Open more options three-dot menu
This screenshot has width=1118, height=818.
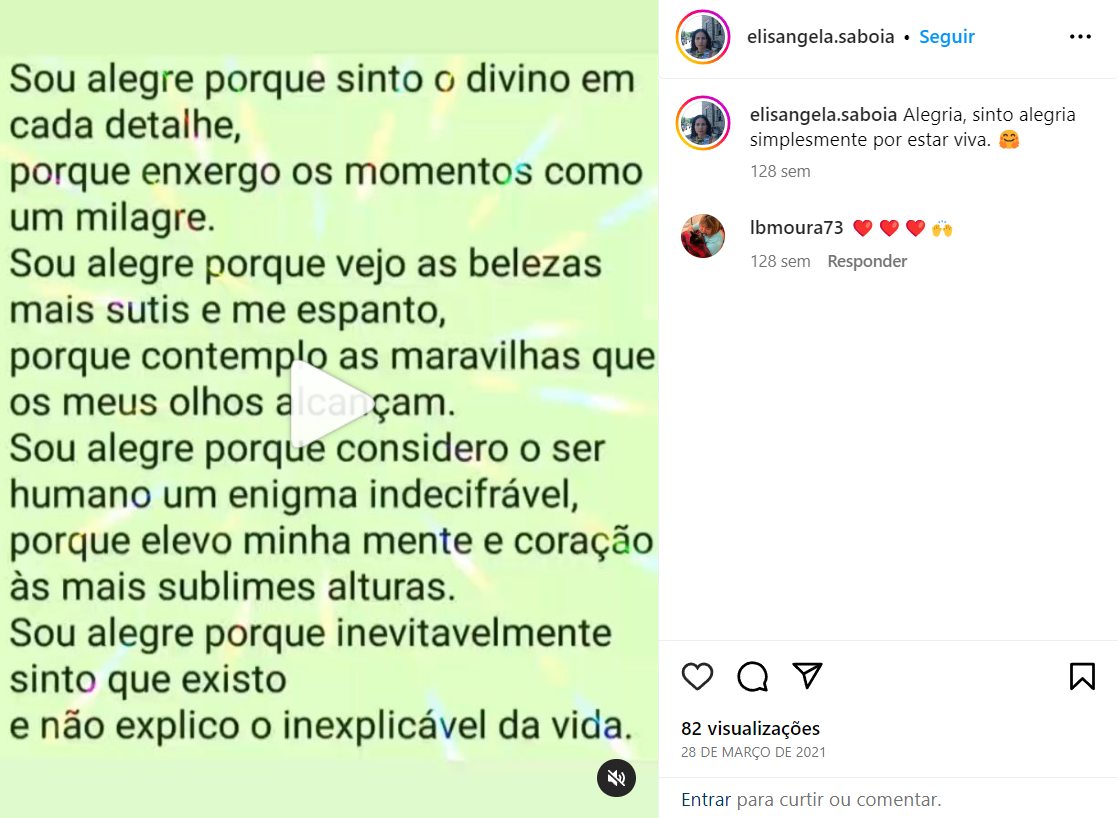[1080, 36]
